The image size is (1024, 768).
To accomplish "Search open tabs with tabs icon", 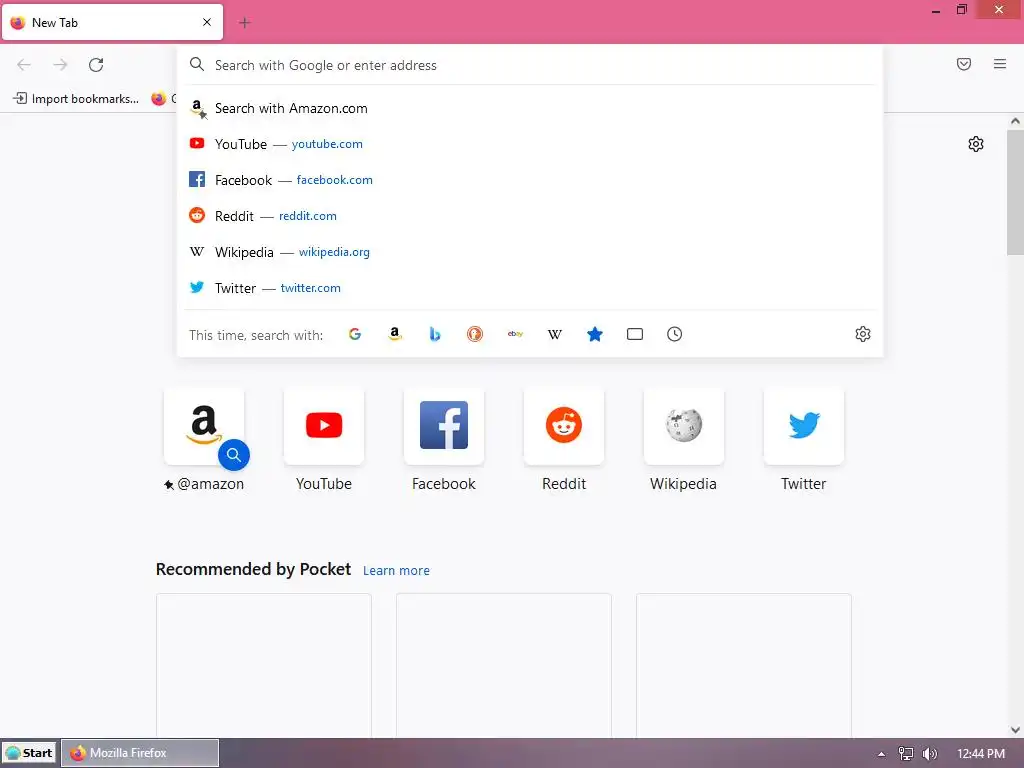I will point(635,334).
